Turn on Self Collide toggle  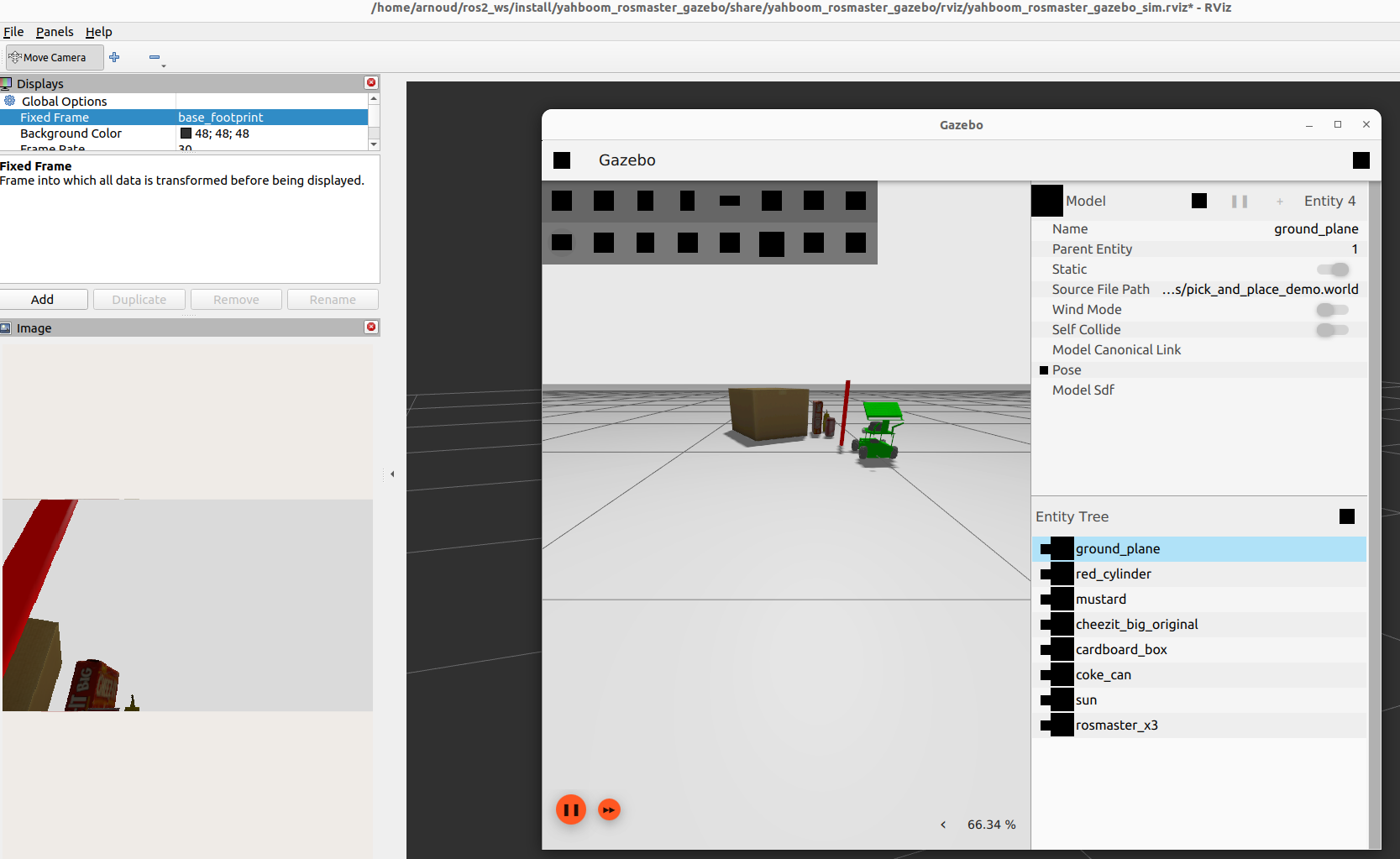pos(1333,330)
